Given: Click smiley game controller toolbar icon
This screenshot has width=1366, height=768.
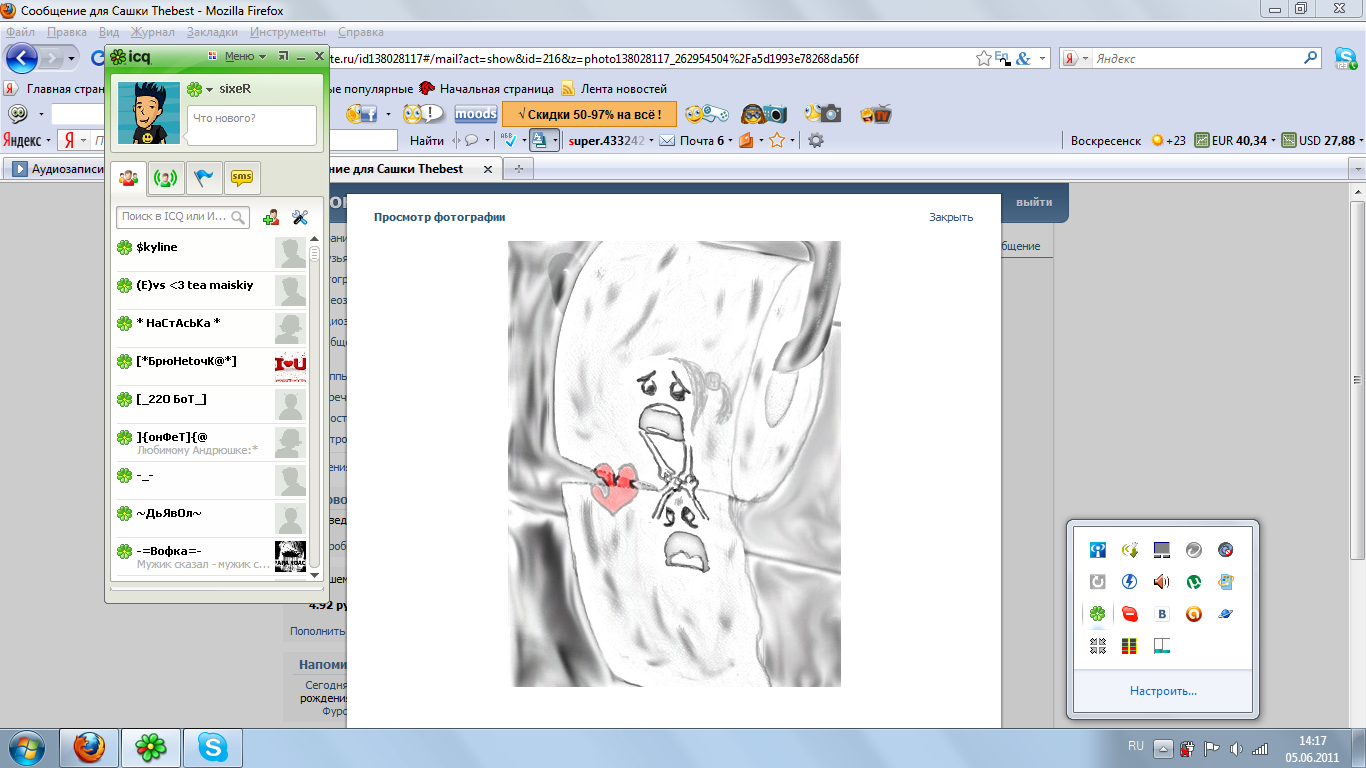Looking at the screenshot, I should click(x=706, y=114).
